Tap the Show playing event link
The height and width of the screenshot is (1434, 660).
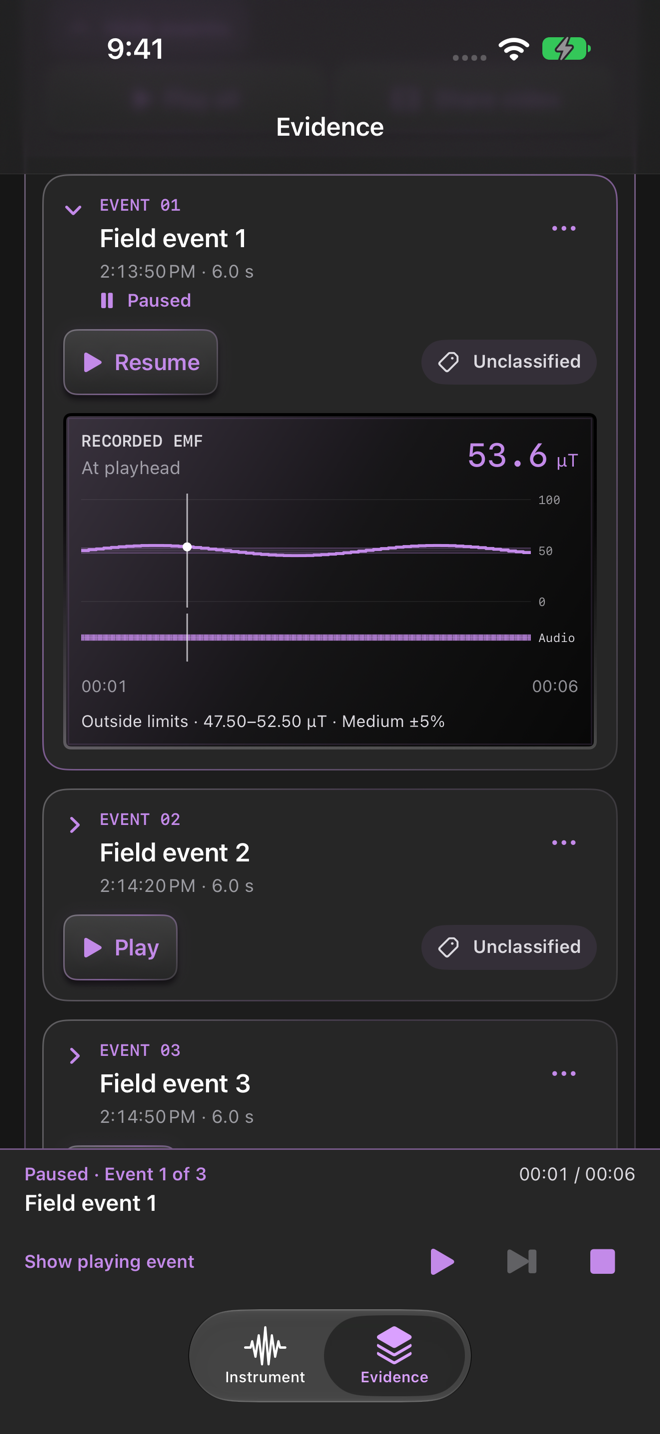pos(109,1262)
